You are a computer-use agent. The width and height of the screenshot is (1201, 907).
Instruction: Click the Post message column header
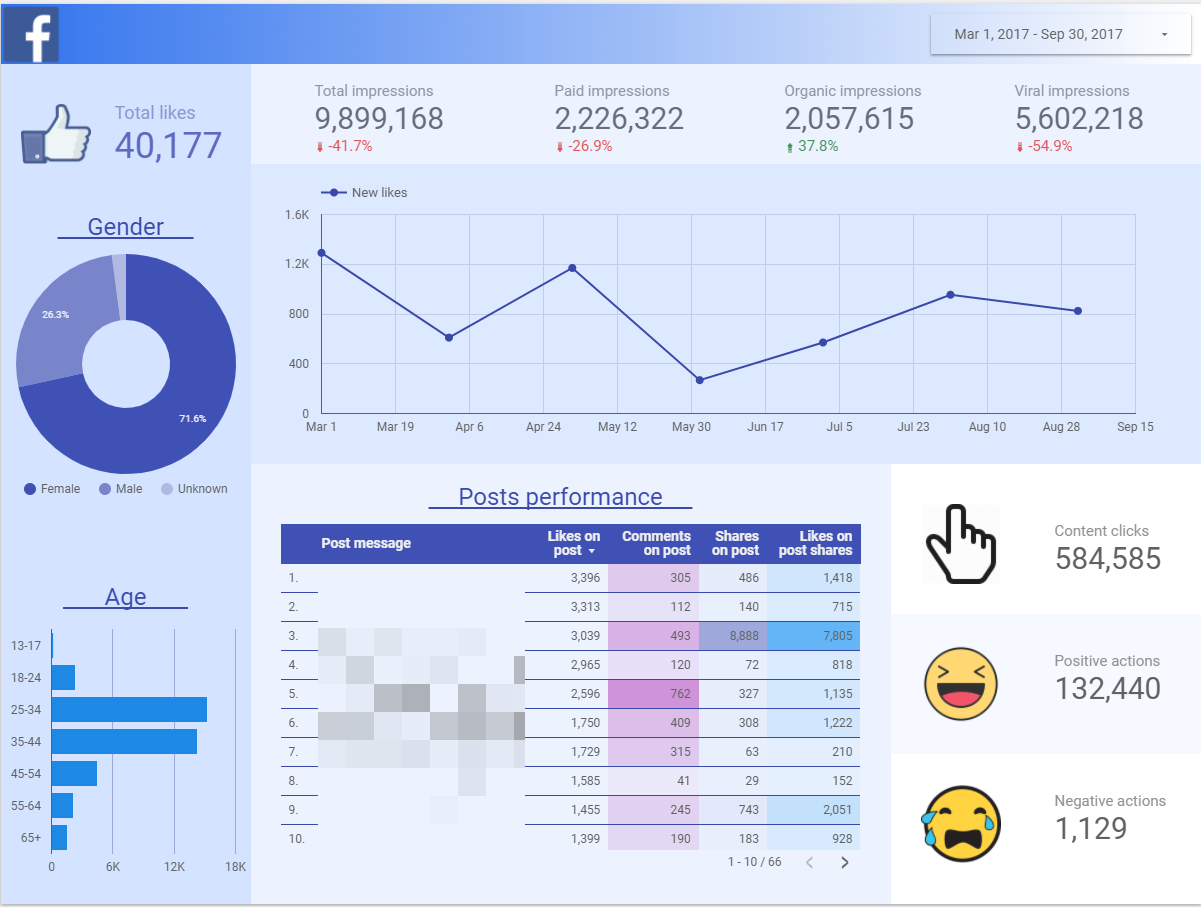(366, 543)
